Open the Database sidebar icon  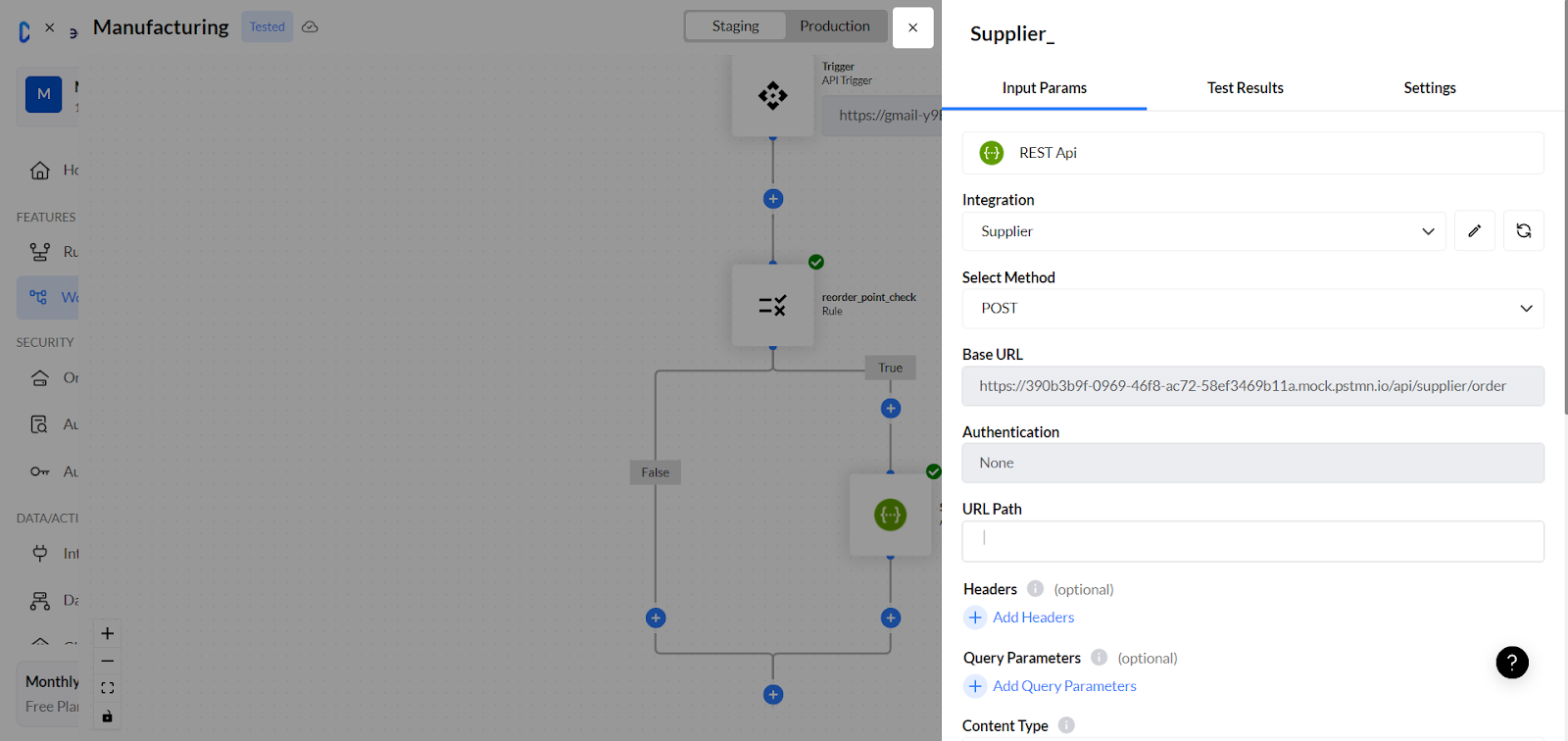(x=39, y=600)
